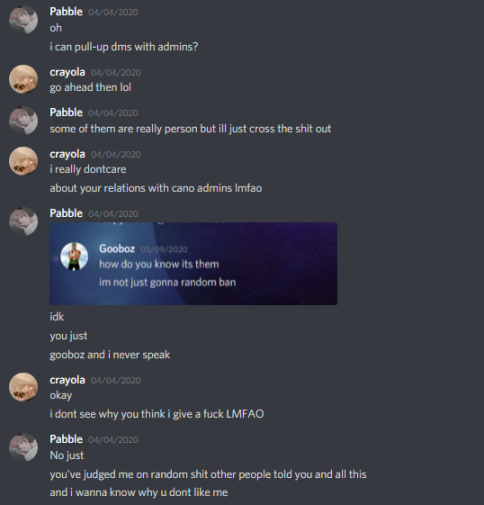Open Pabble's avatar beside the 'oh' message
484x505 pixels.
(23, 20)
